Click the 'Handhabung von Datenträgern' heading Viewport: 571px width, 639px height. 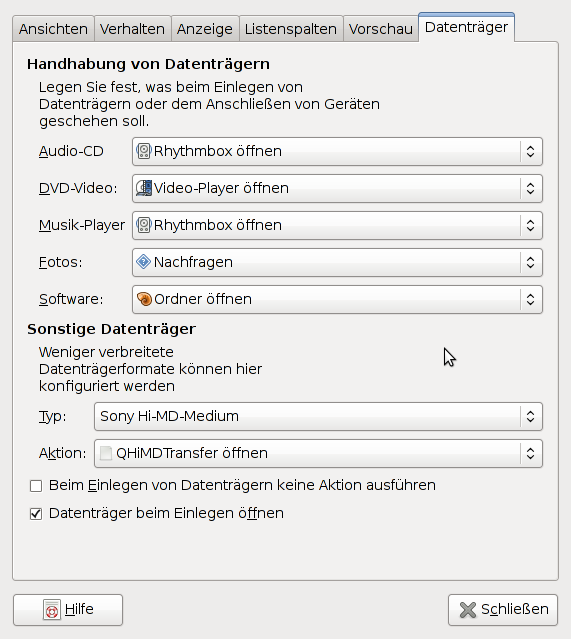pos(148,64)
